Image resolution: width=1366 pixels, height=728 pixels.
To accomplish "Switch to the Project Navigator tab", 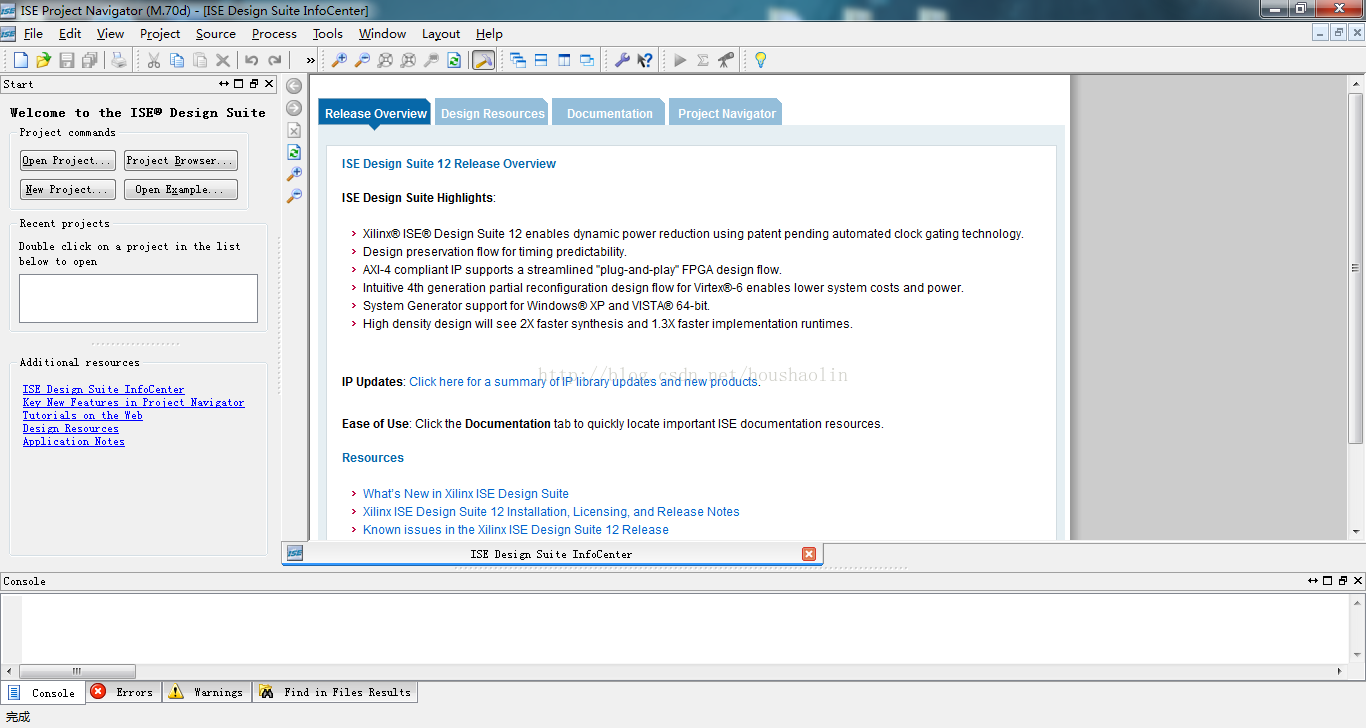I will [x=727, y=113].
